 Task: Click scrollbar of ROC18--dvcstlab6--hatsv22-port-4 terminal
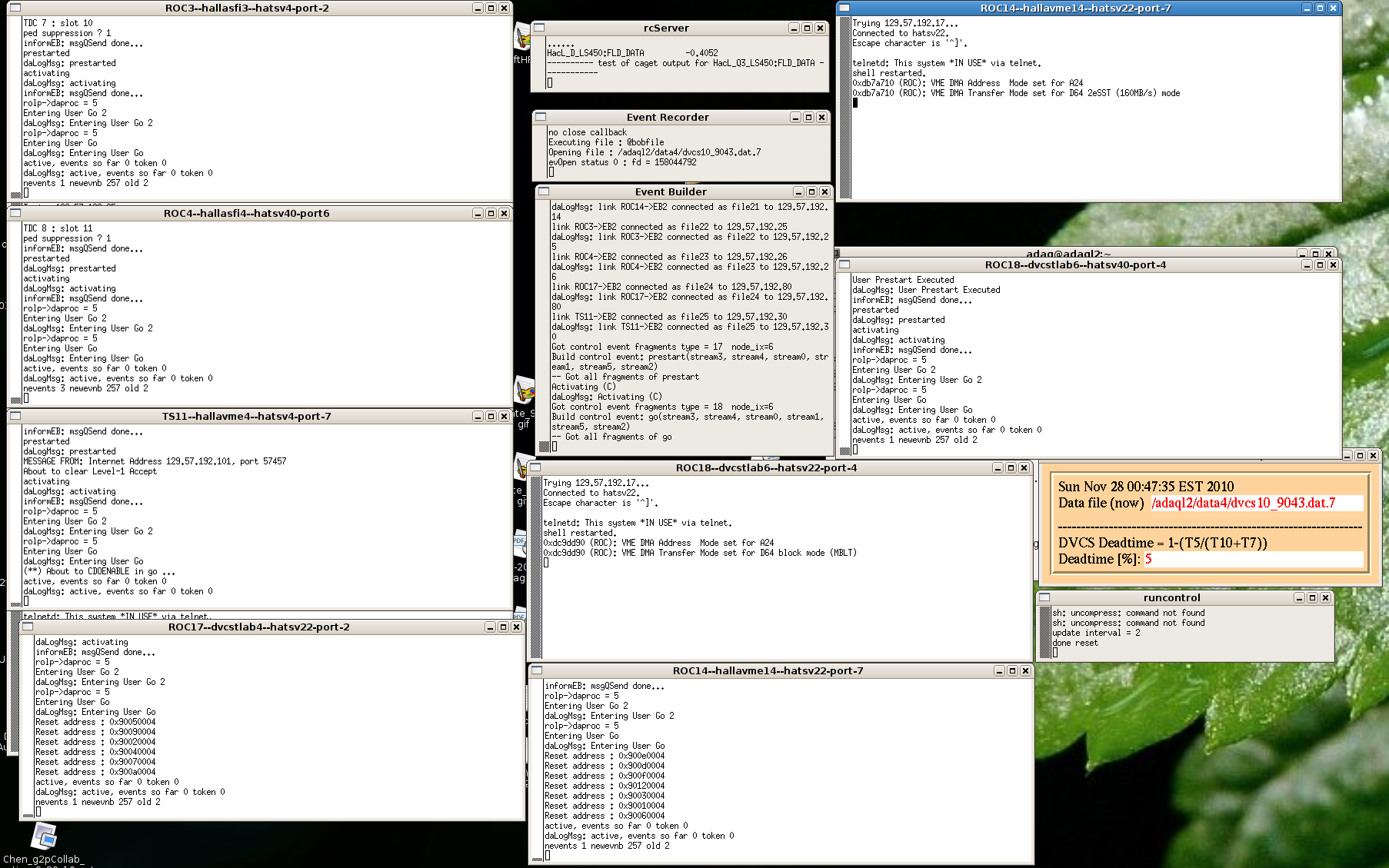point(536,567)
